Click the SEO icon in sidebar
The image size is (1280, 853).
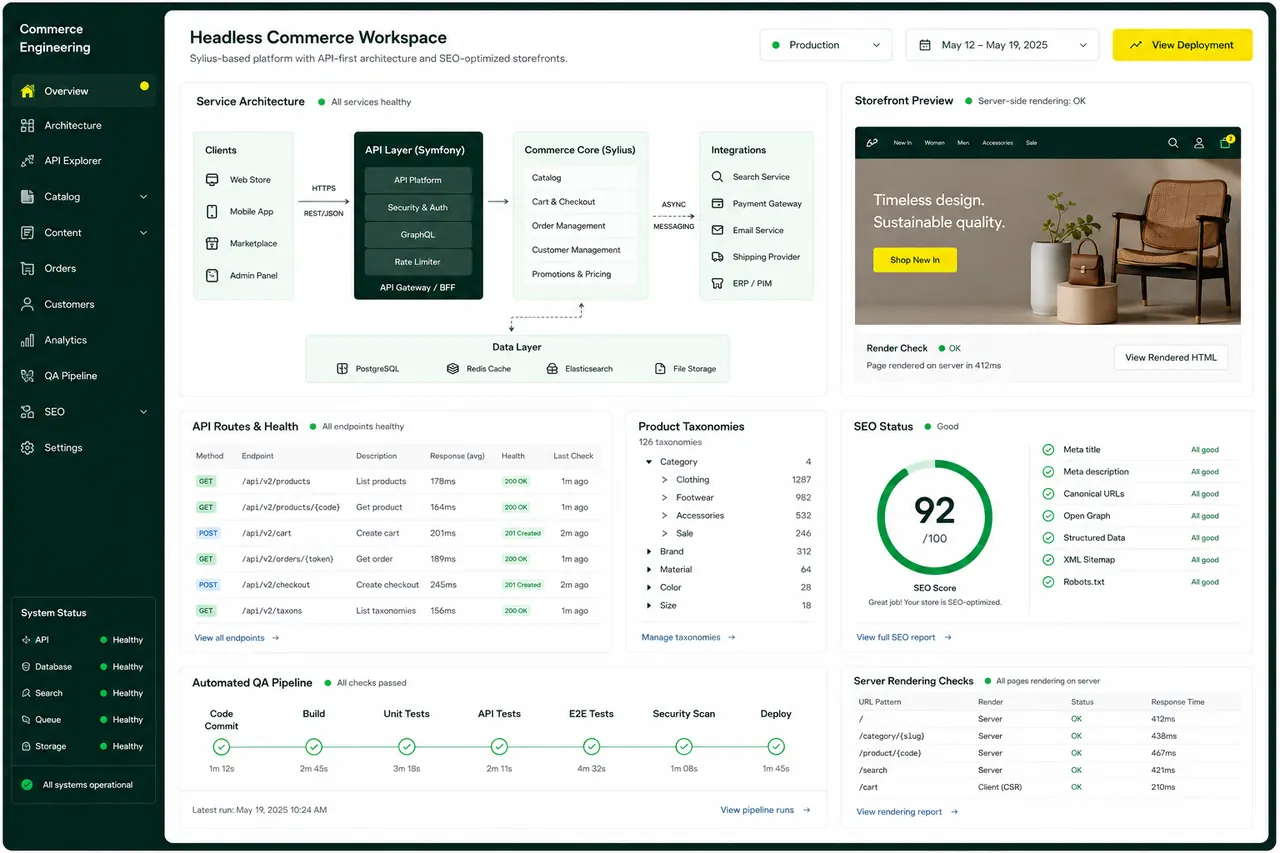(x=27, y=412)
